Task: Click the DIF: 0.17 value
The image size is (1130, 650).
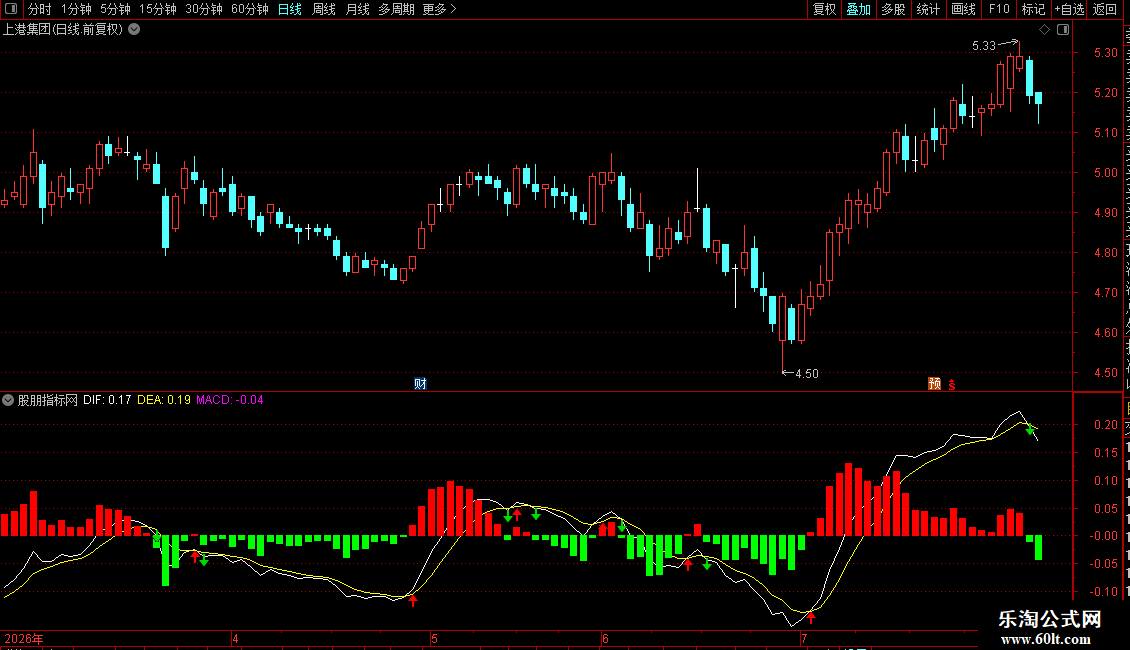Action: [x=107, y=400]
